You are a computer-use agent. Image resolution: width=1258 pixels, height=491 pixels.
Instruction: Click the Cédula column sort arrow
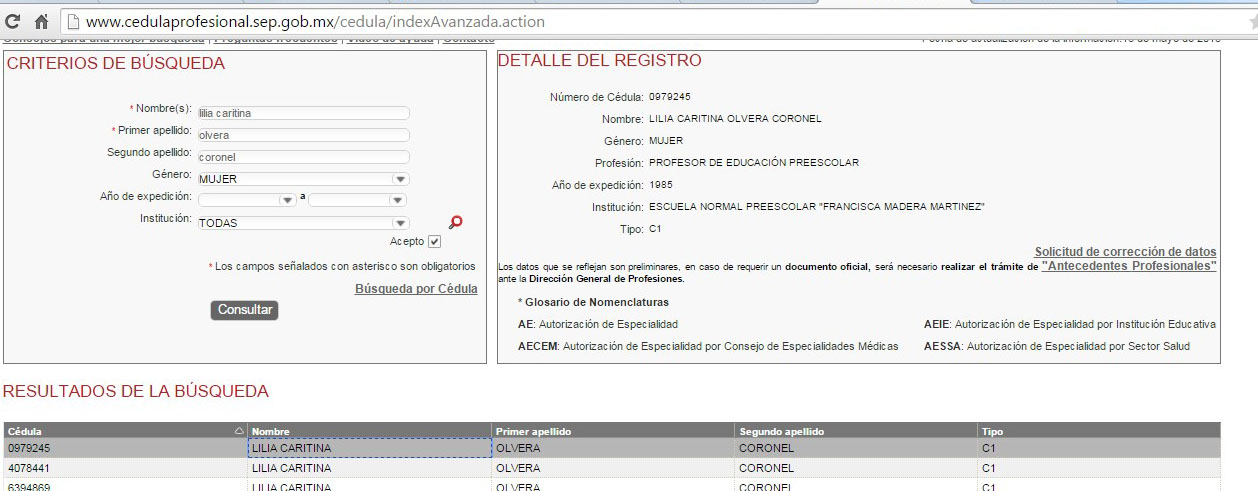(238, 431)
